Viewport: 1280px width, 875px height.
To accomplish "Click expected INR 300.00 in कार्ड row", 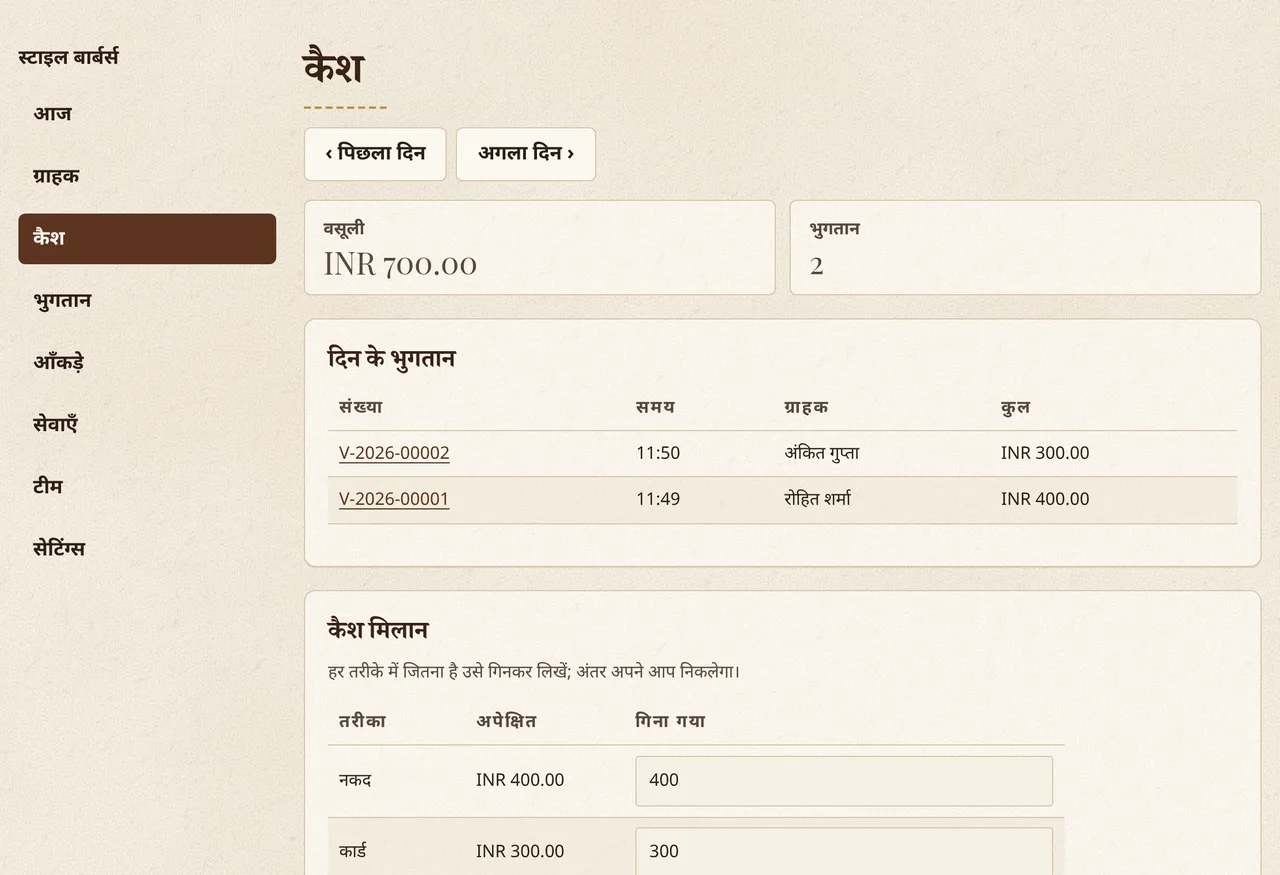I will point(520,852).
